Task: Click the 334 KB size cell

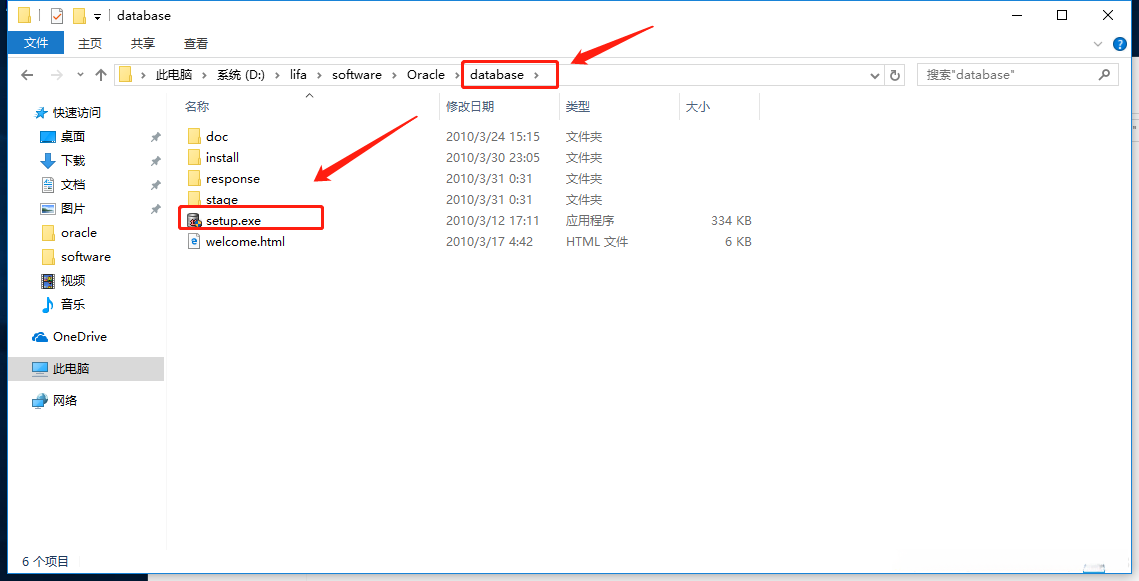Action: [x=731, y=221]
